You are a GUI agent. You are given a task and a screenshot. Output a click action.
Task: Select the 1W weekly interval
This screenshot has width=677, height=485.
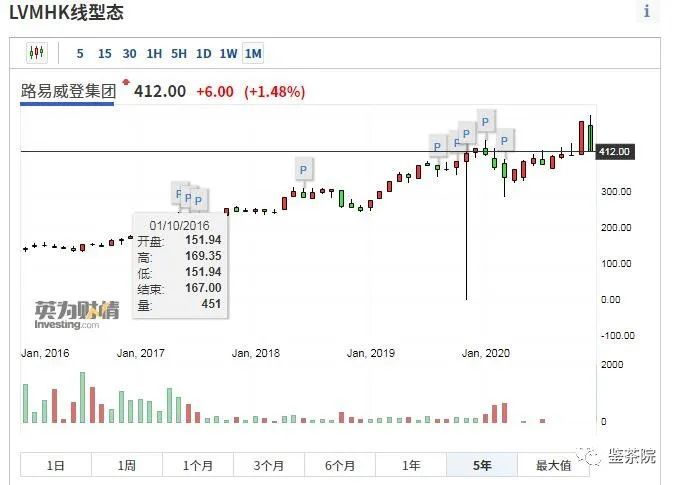(x=228, y=54)
